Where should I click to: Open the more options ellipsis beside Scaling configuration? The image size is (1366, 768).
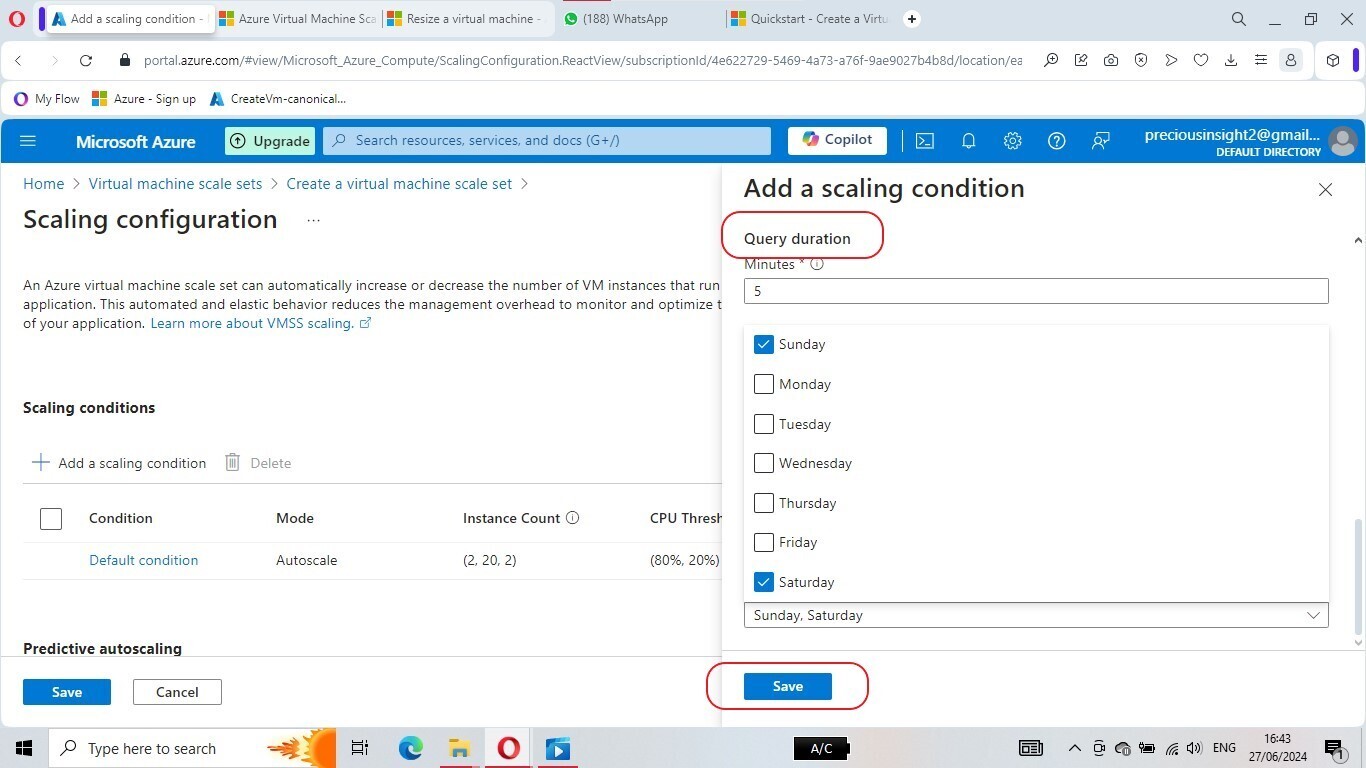313,220
